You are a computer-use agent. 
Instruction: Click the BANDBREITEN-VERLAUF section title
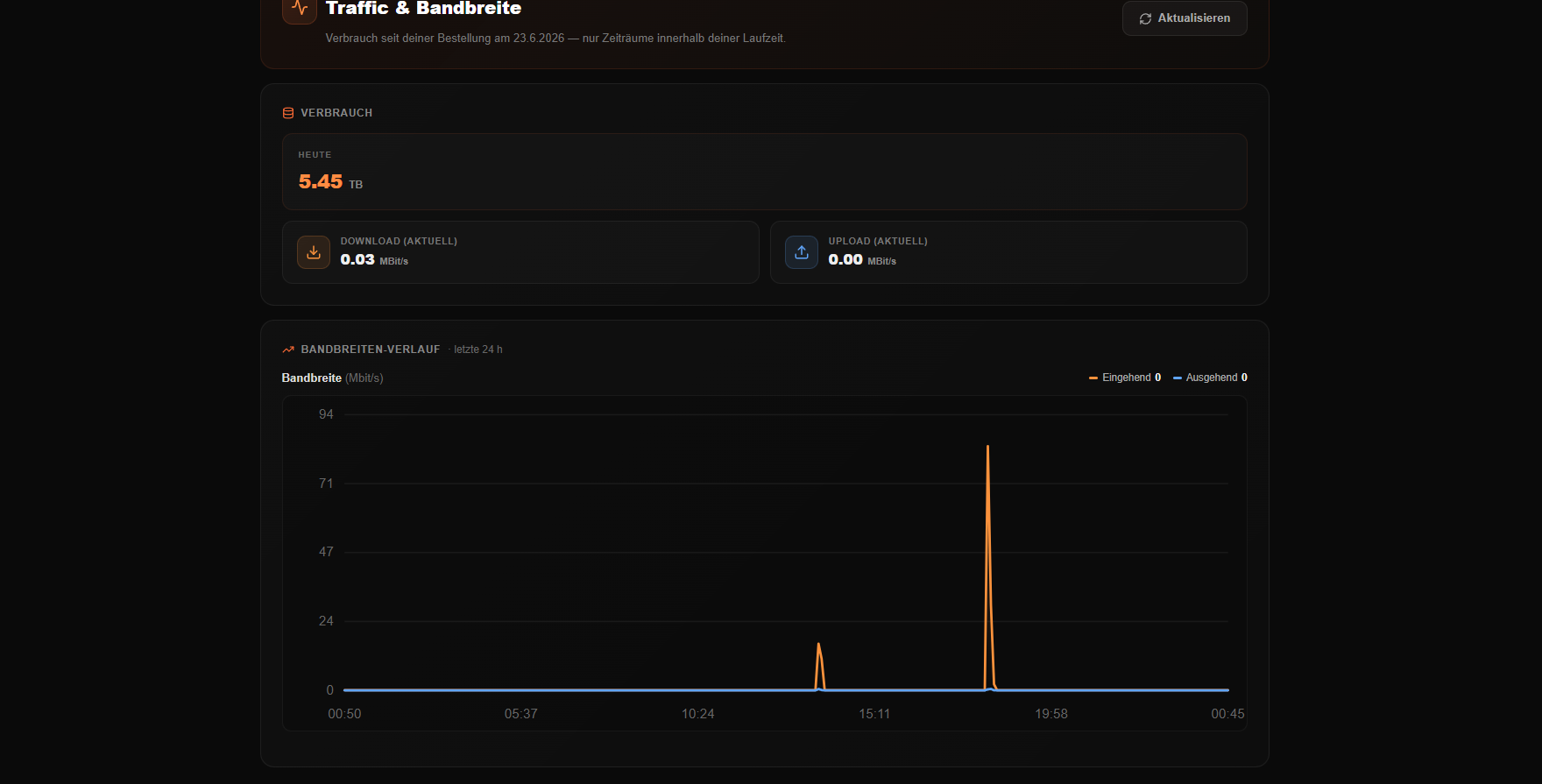pyautogui.click(x=371, y=350)
